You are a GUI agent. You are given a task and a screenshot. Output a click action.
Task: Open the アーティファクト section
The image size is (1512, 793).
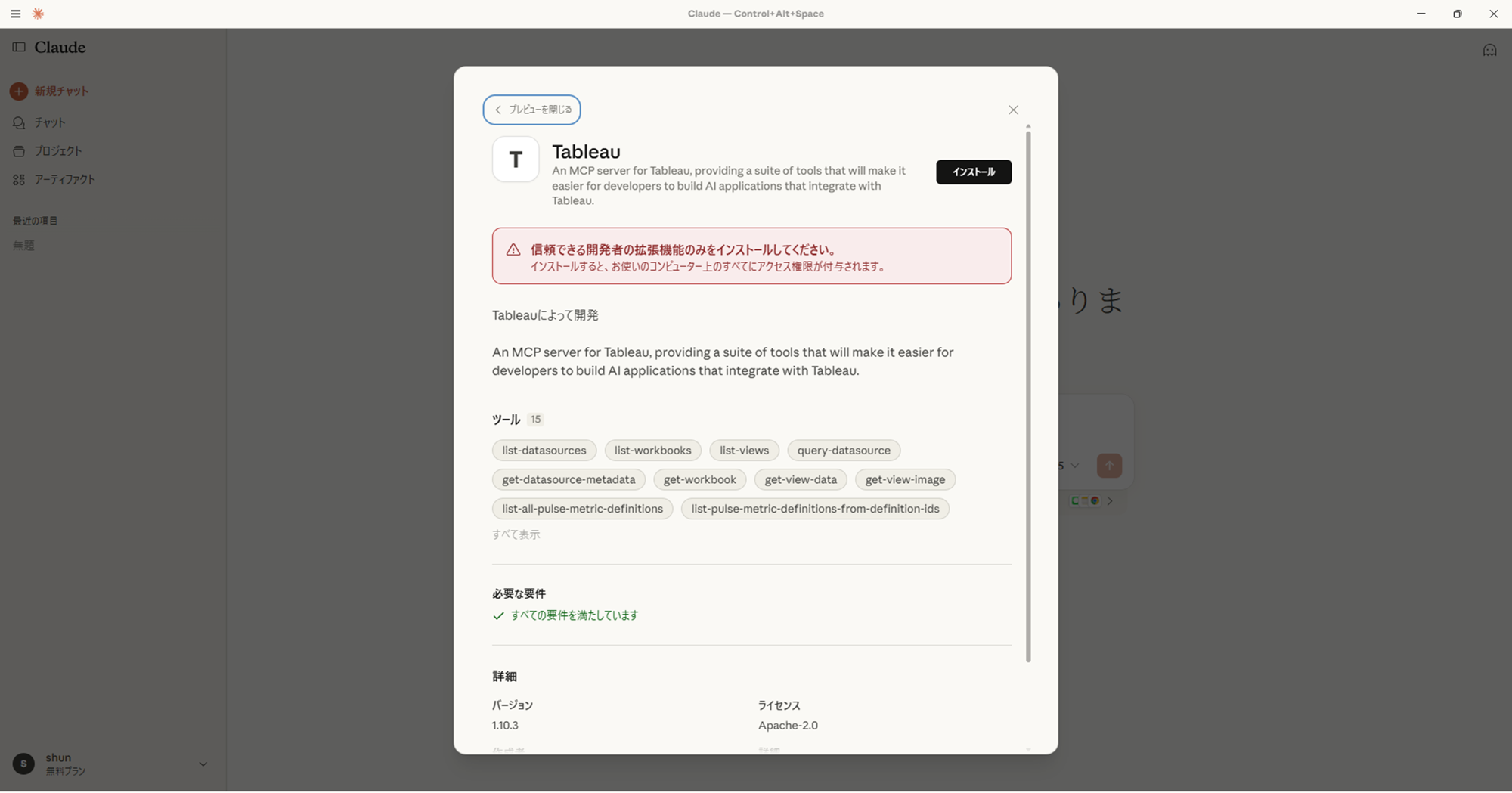(64, 180)
